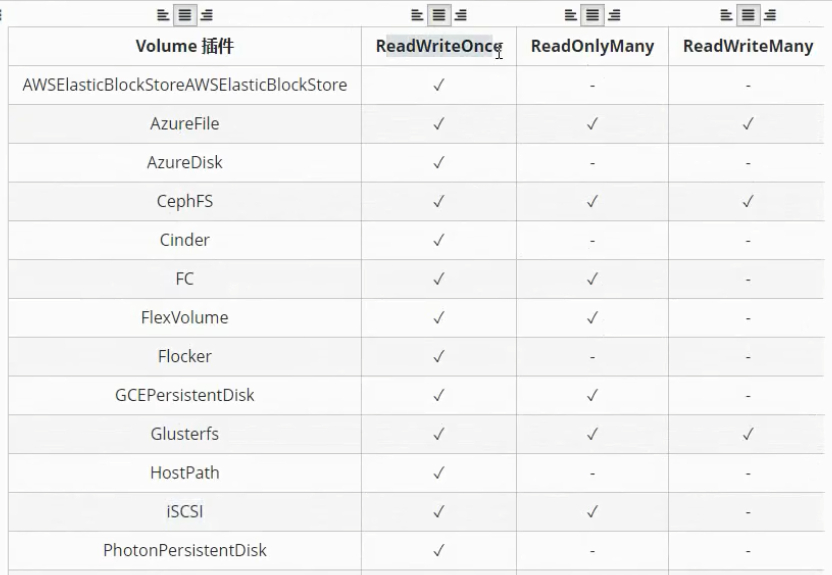Center-align the ReadOnlyMany column

pos(592,15)
